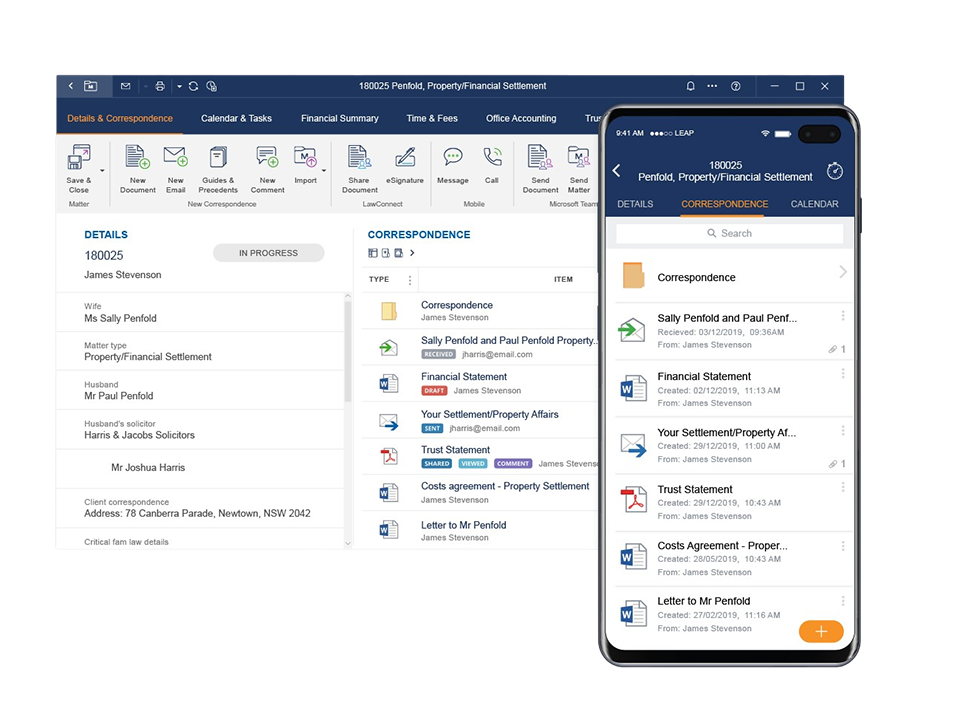Click the Search field on the phone
960x720 pixels.
[735, 233]
